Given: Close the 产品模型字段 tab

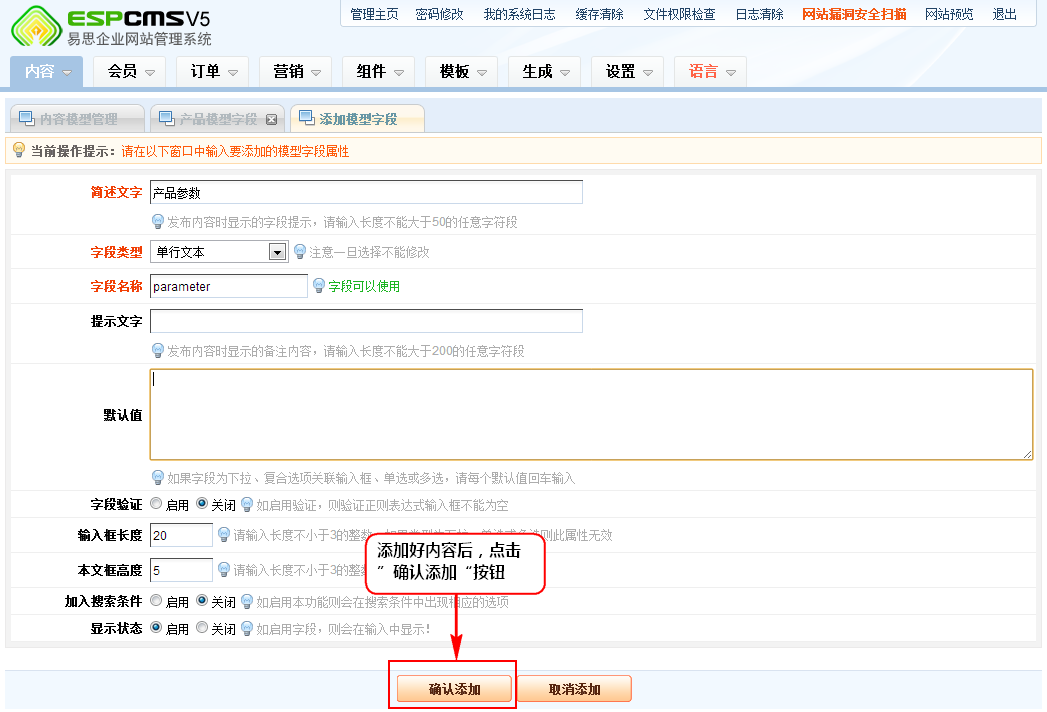Looking at the screenshot, I should click(x=271, y=119).
